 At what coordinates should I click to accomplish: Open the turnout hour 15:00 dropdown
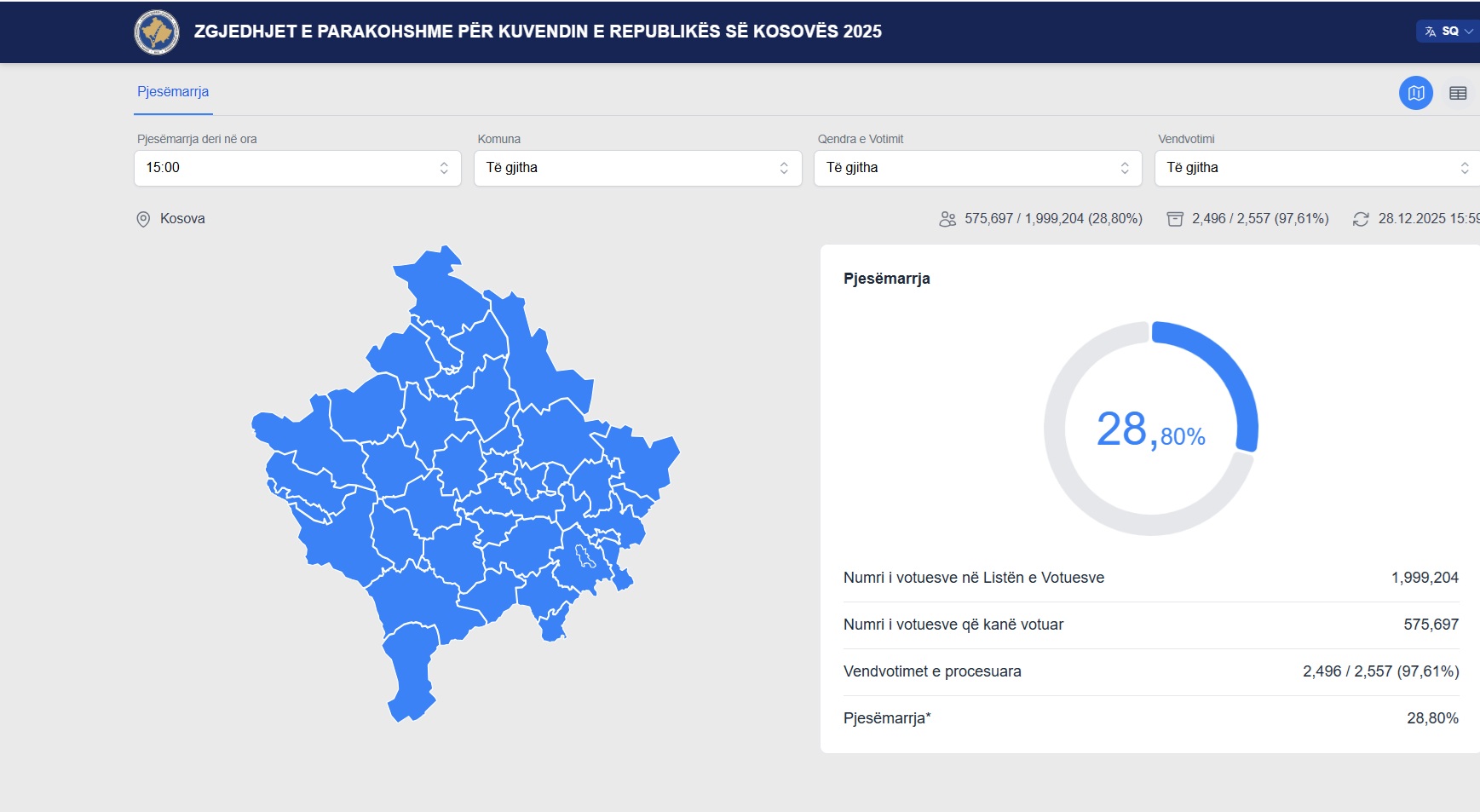(x=297, y=168)
